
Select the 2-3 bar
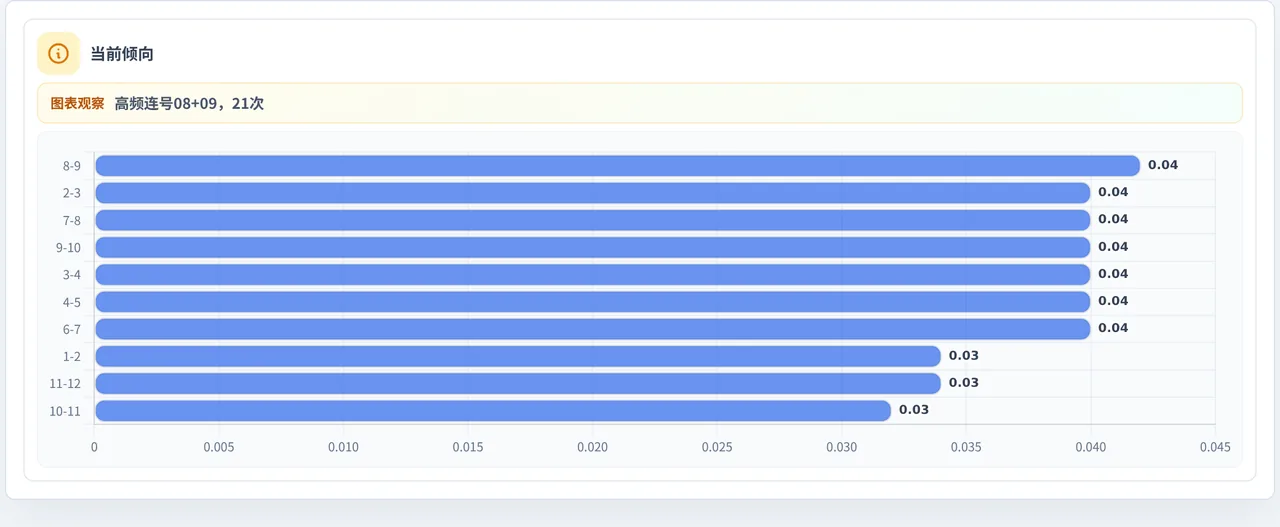coord(592,192)
